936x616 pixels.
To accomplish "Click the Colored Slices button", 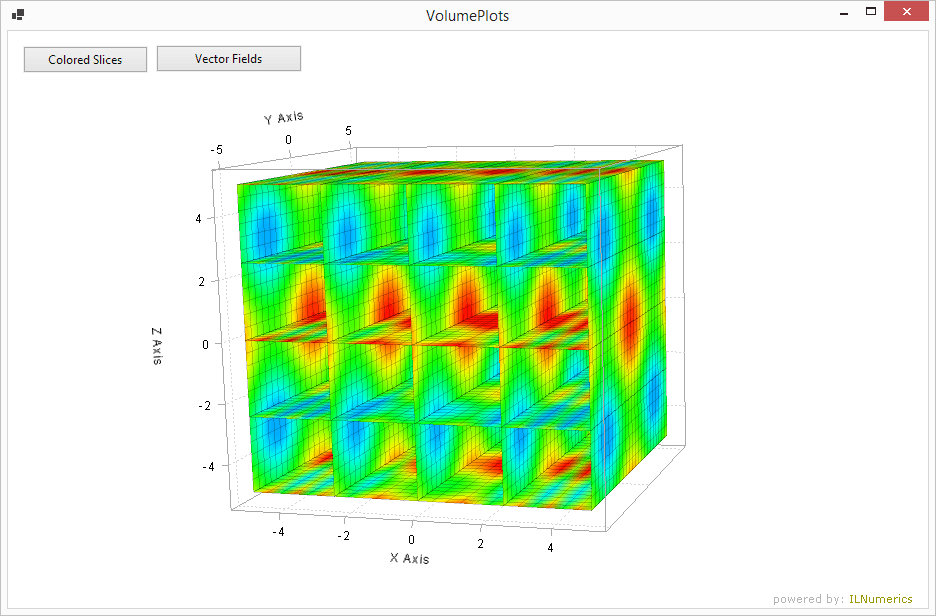I will point(85,60).
